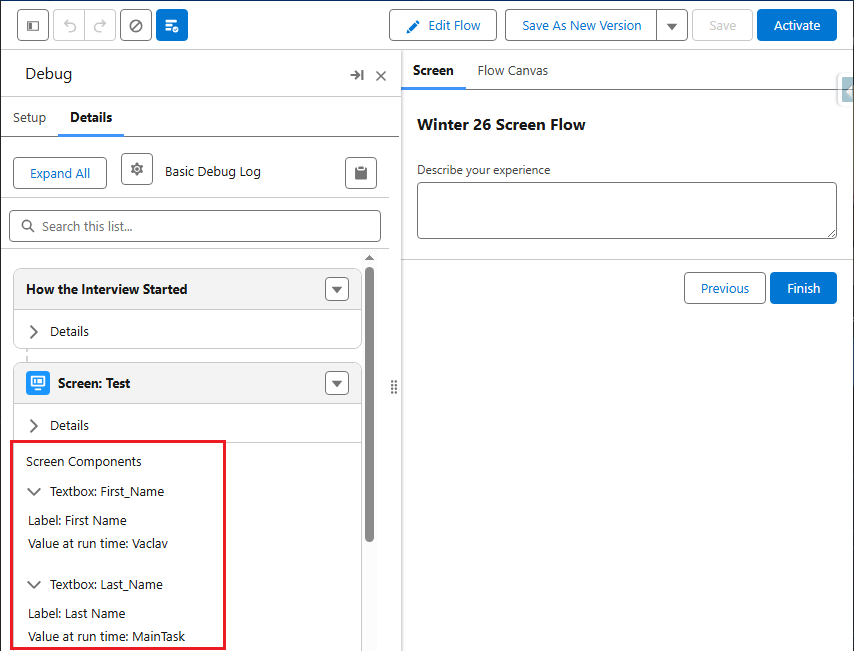Click the Screen Components heading
This screenshot has height=651, width=854.
84,461
